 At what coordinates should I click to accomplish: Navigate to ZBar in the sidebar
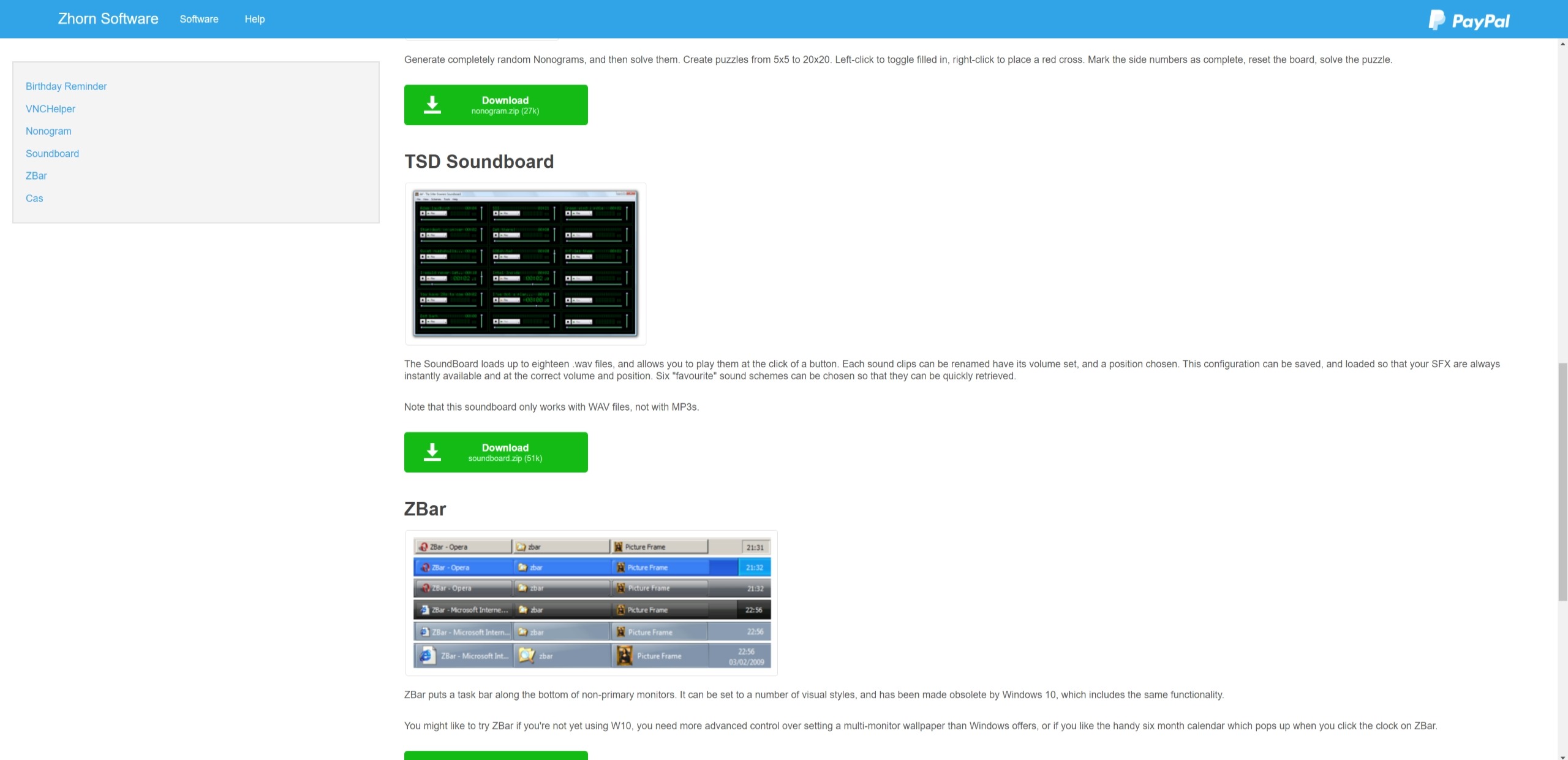36,176
